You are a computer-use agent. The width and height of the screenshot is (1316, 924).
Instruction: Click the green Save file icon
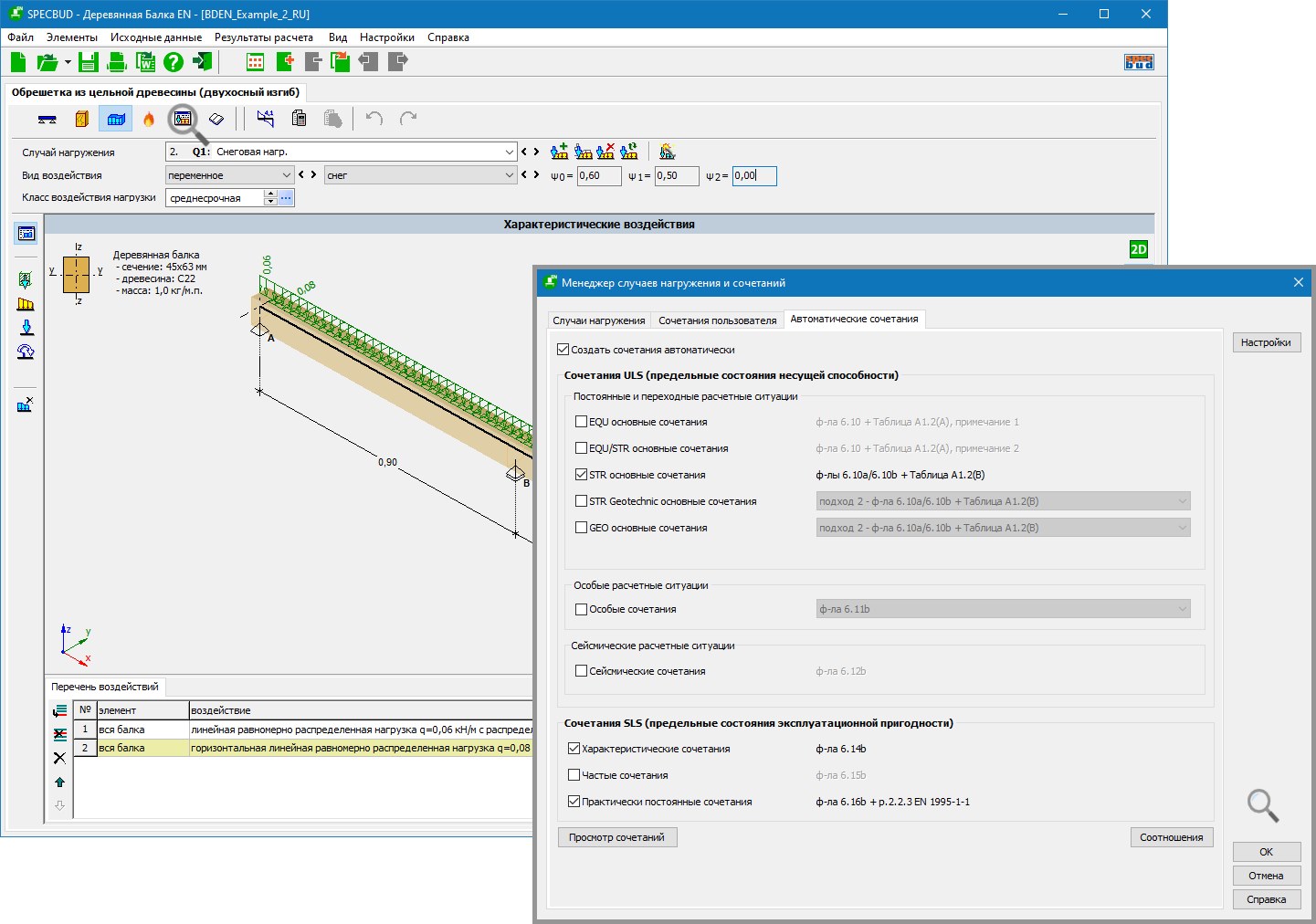pos(88,62)
